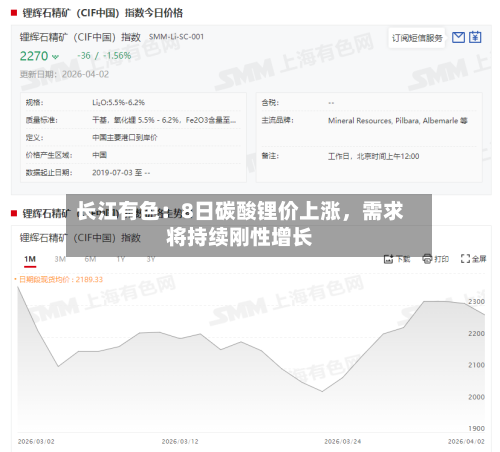Click the index code SMM-Li-SC-001

pyautogui.click(x=176, y=37)
